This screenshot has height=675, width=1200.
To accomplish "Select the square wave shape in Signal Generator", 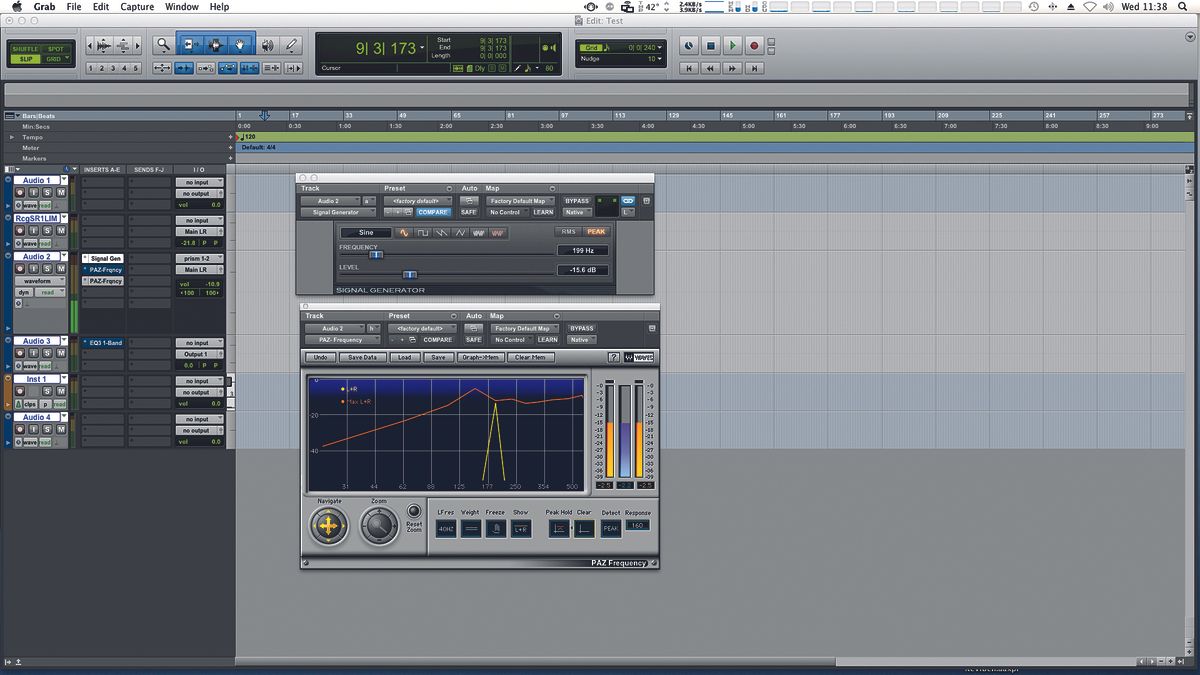I will [422, 233].
